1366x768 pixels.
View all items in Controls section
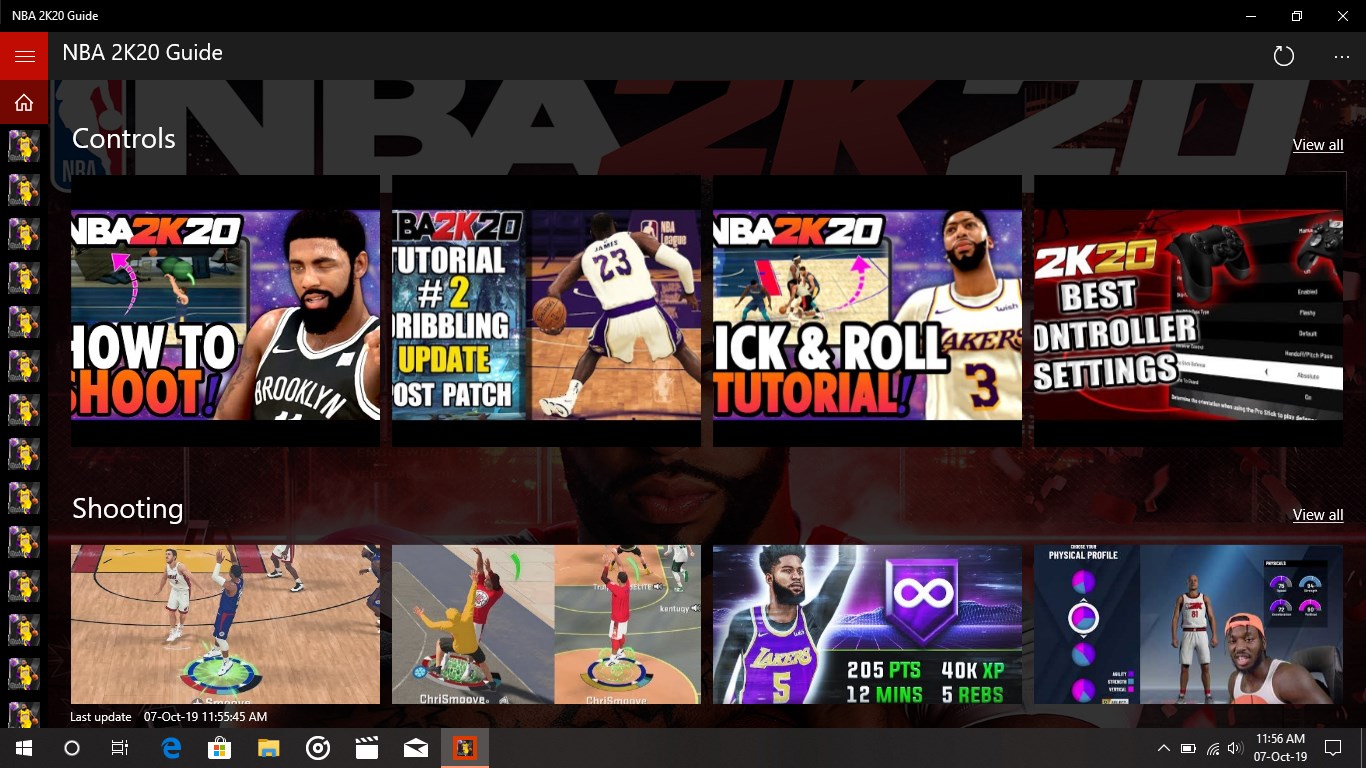pos(1317,145)
